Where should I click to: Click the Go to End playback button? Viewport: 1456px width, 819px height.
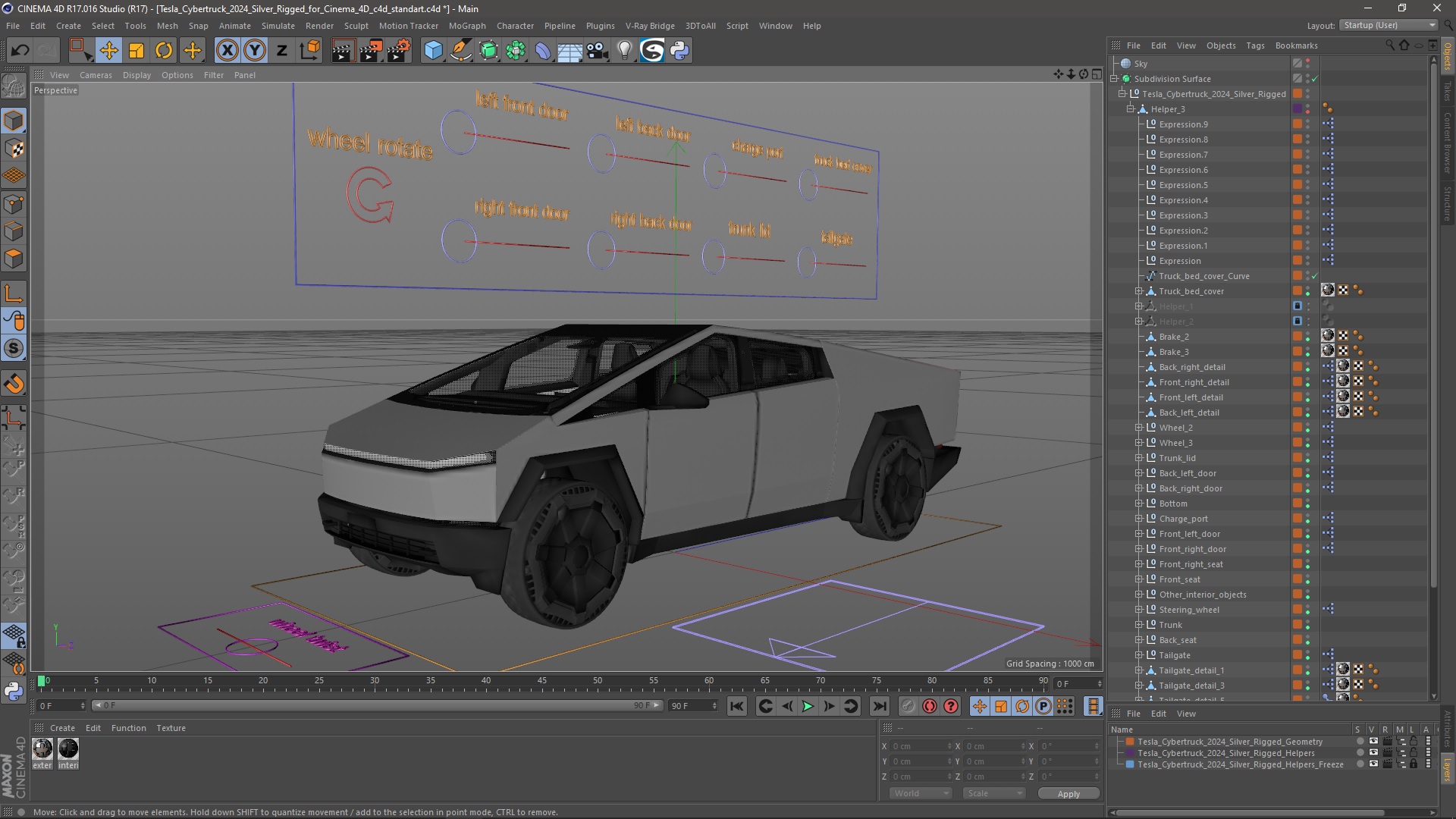click(x=880, y=706)
